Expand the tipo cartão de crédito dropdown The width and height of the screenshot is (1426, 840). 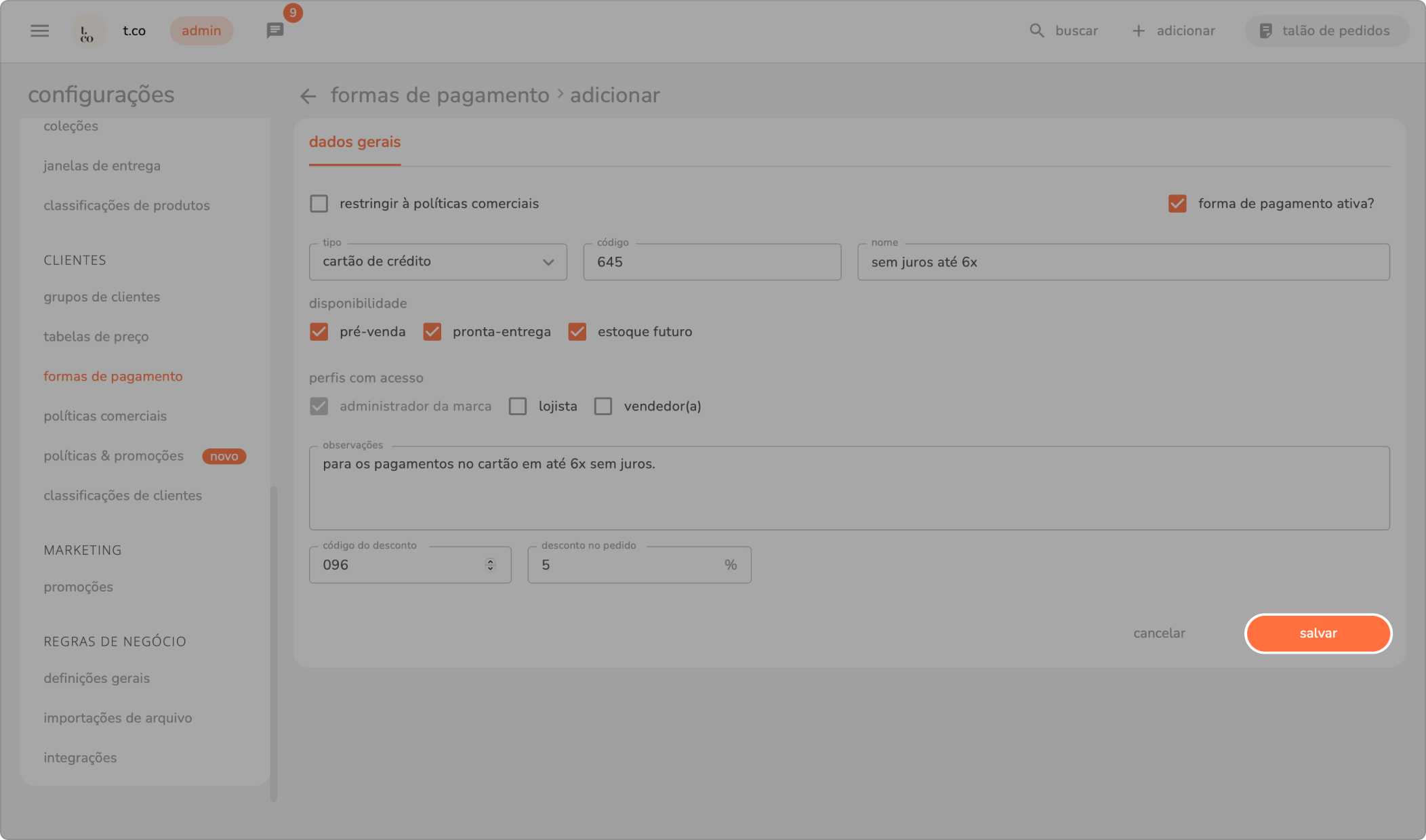[x=438, y=262]
